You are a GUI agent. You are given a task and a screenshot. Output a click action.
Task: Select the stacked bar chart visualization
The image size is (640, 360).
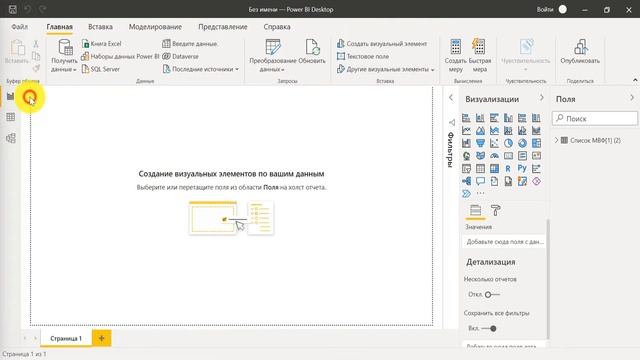tap(466, 118)
